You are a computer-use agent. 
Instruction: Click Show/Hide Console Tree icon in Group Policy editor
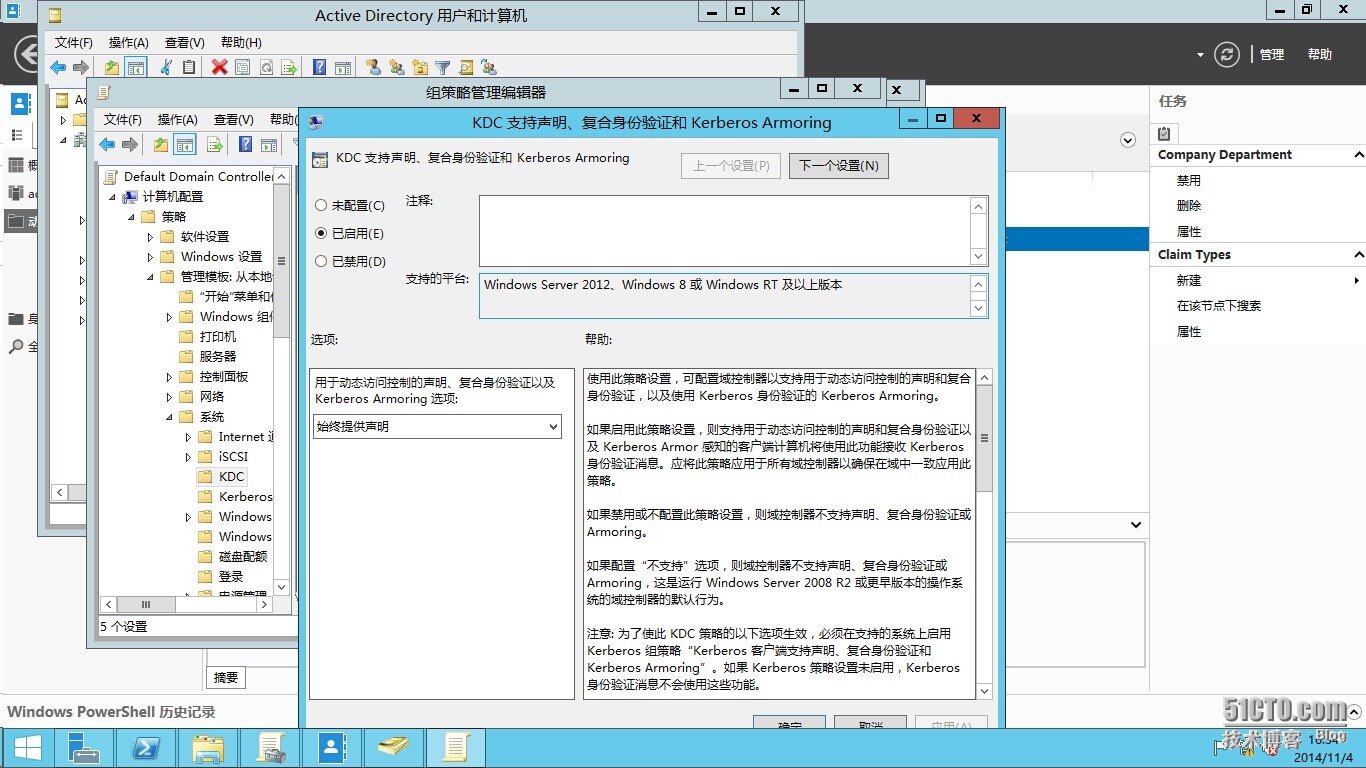tap(185, 145)
